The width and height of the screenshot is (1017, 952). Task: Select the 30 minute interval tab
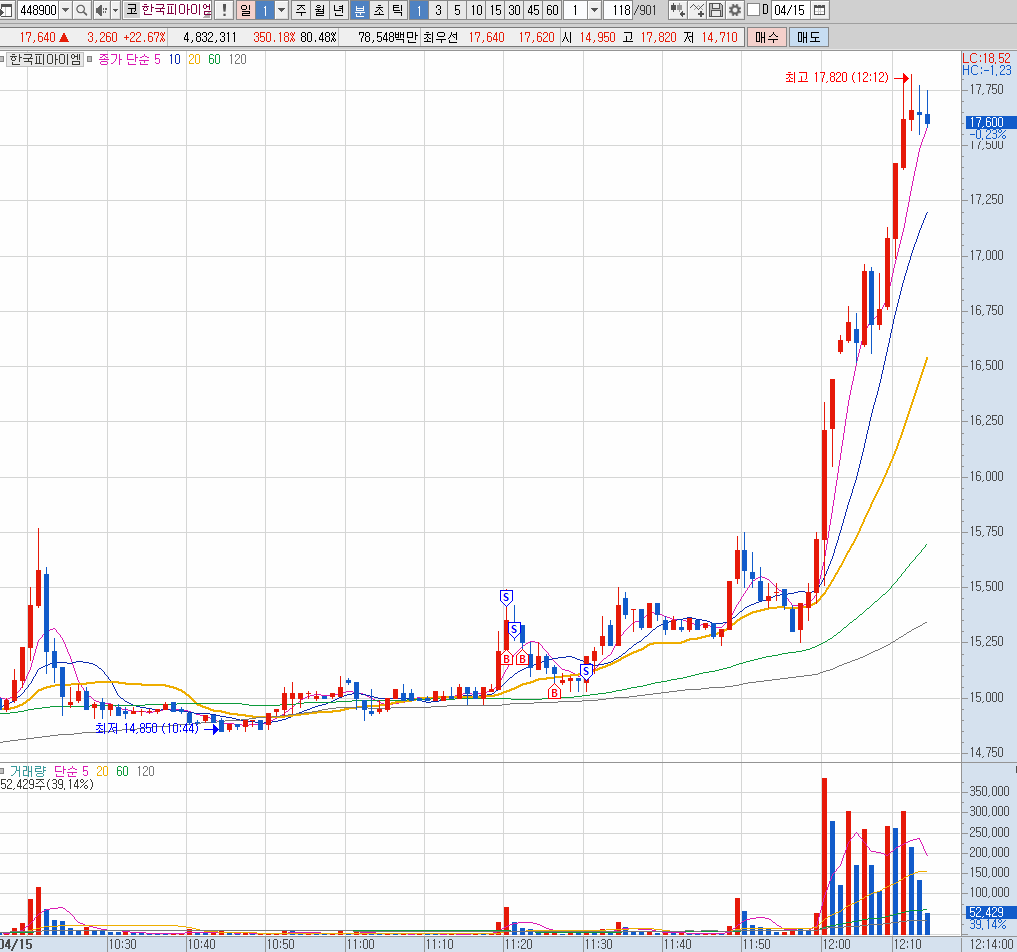point(514,11)
